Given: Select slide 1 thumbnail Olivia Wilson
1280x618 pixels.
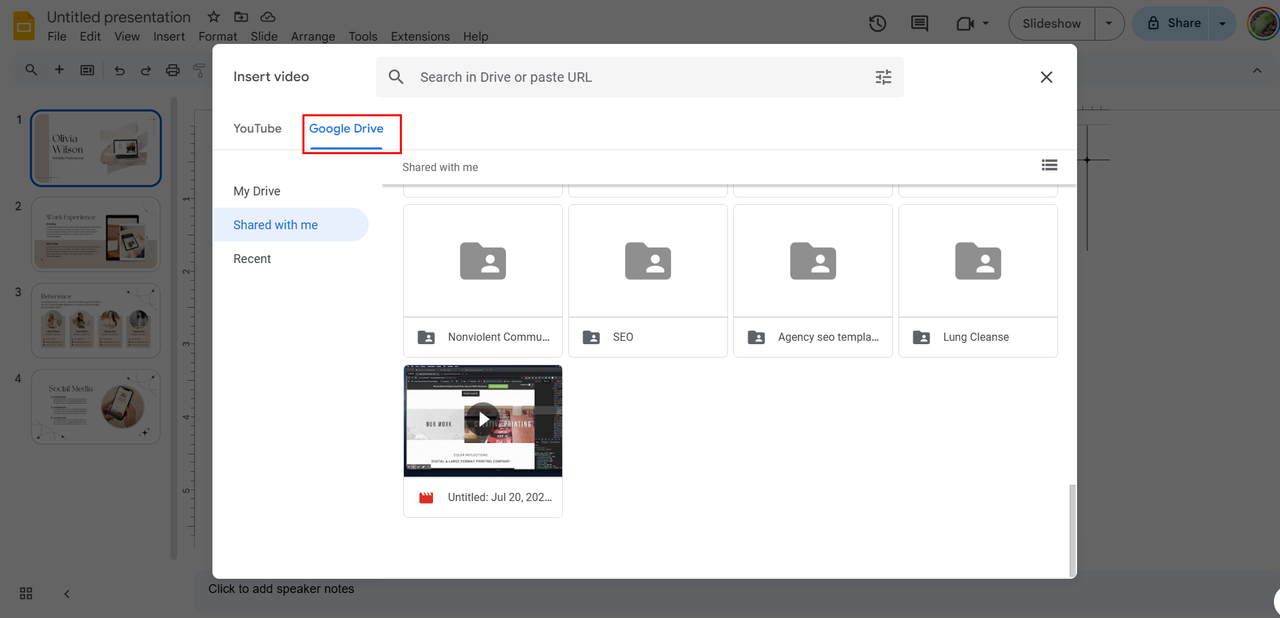Looking at the screenshot, I should [x=96, y=148].
